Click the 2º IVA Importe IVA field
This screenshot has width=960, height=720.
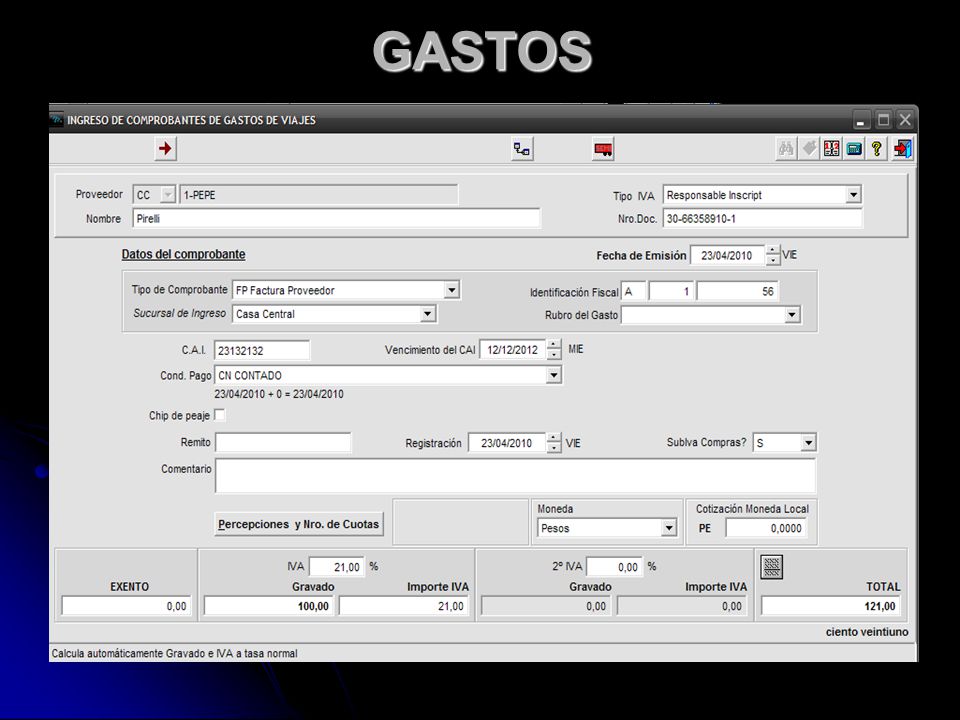pos(682,606)
